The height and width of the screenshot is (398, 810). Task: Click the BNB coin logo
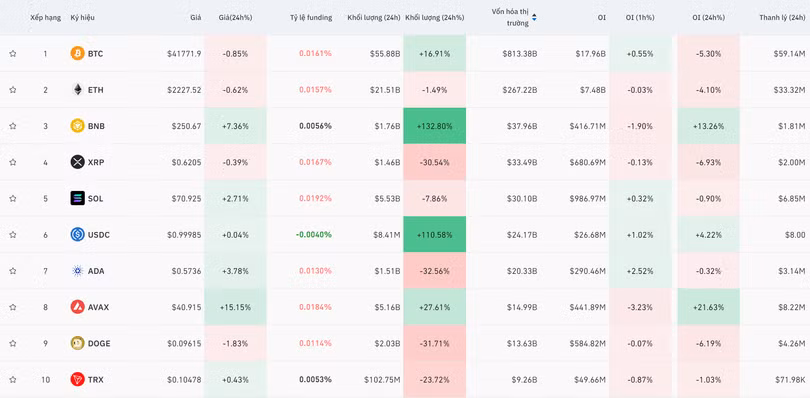[x=77, y=126]
